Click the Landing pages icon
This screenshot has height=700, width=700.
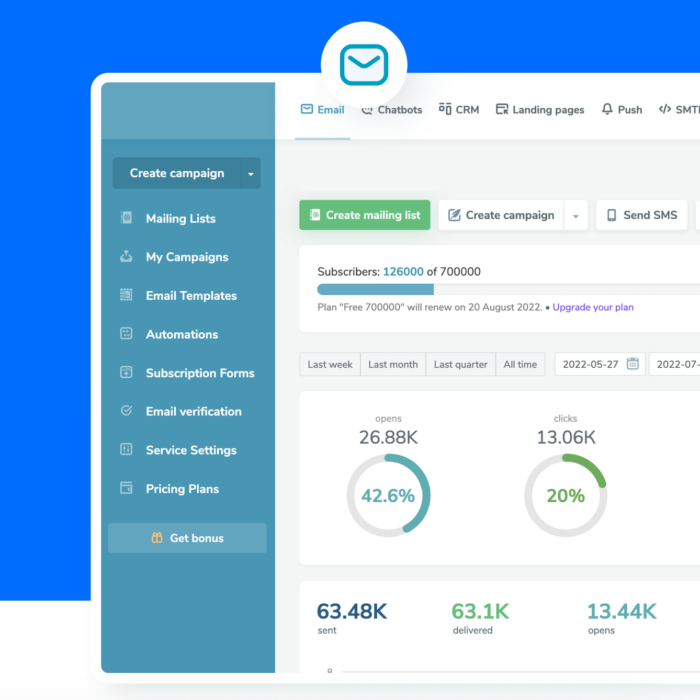pos(502,109)
